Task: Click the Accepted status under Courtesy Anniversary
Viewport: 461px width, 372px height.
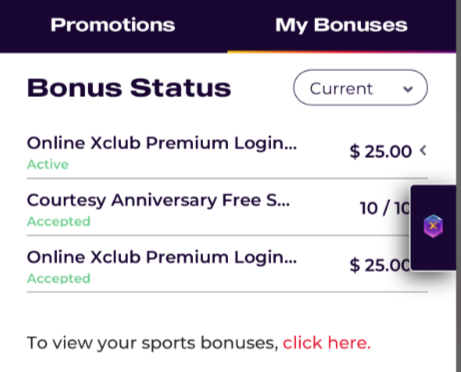Action: [x=59, y=221]
